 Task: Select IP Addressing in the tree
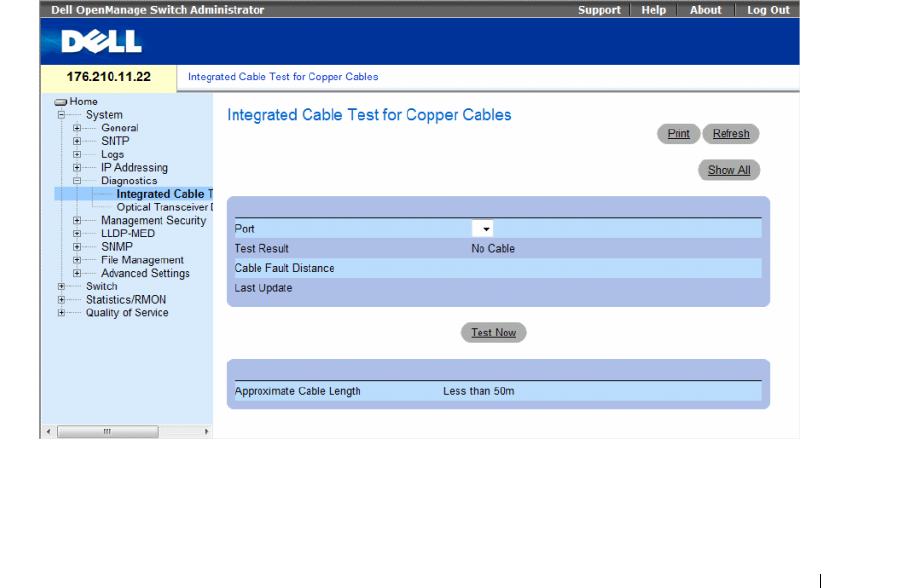[134, 168]
